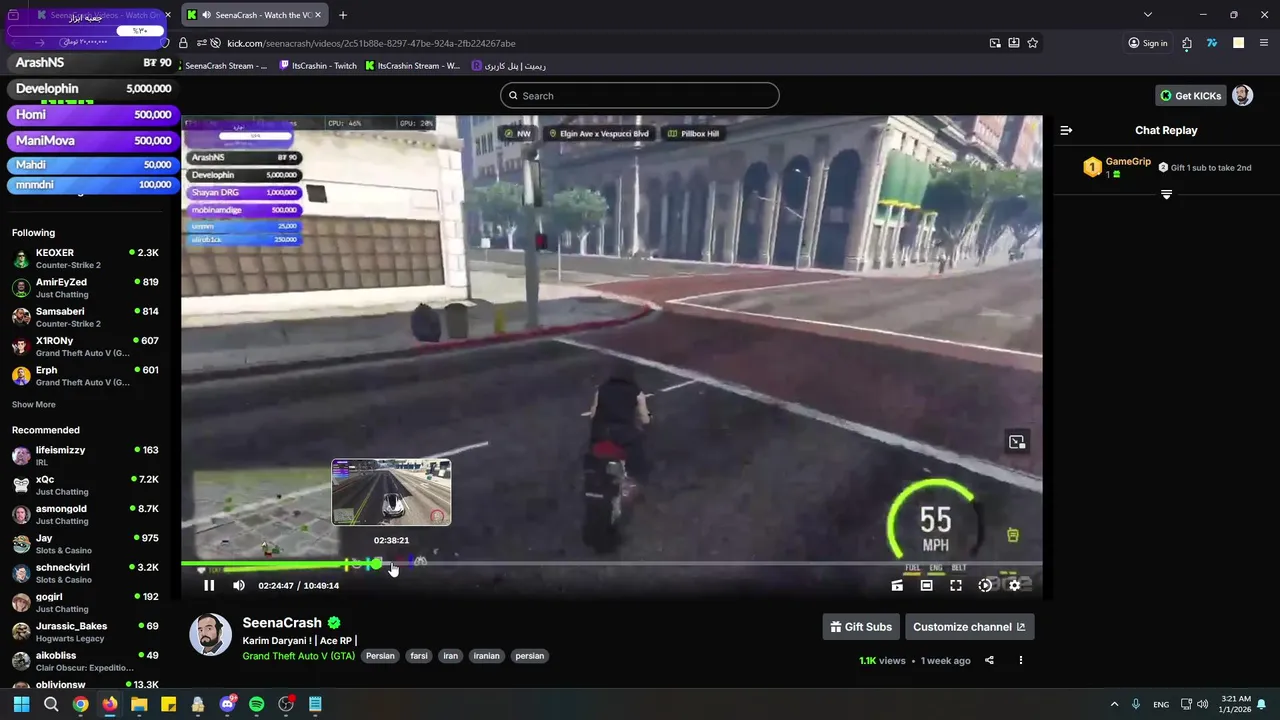
Task: Open KEOXER channel in Following
Action: tap(85, 259)
